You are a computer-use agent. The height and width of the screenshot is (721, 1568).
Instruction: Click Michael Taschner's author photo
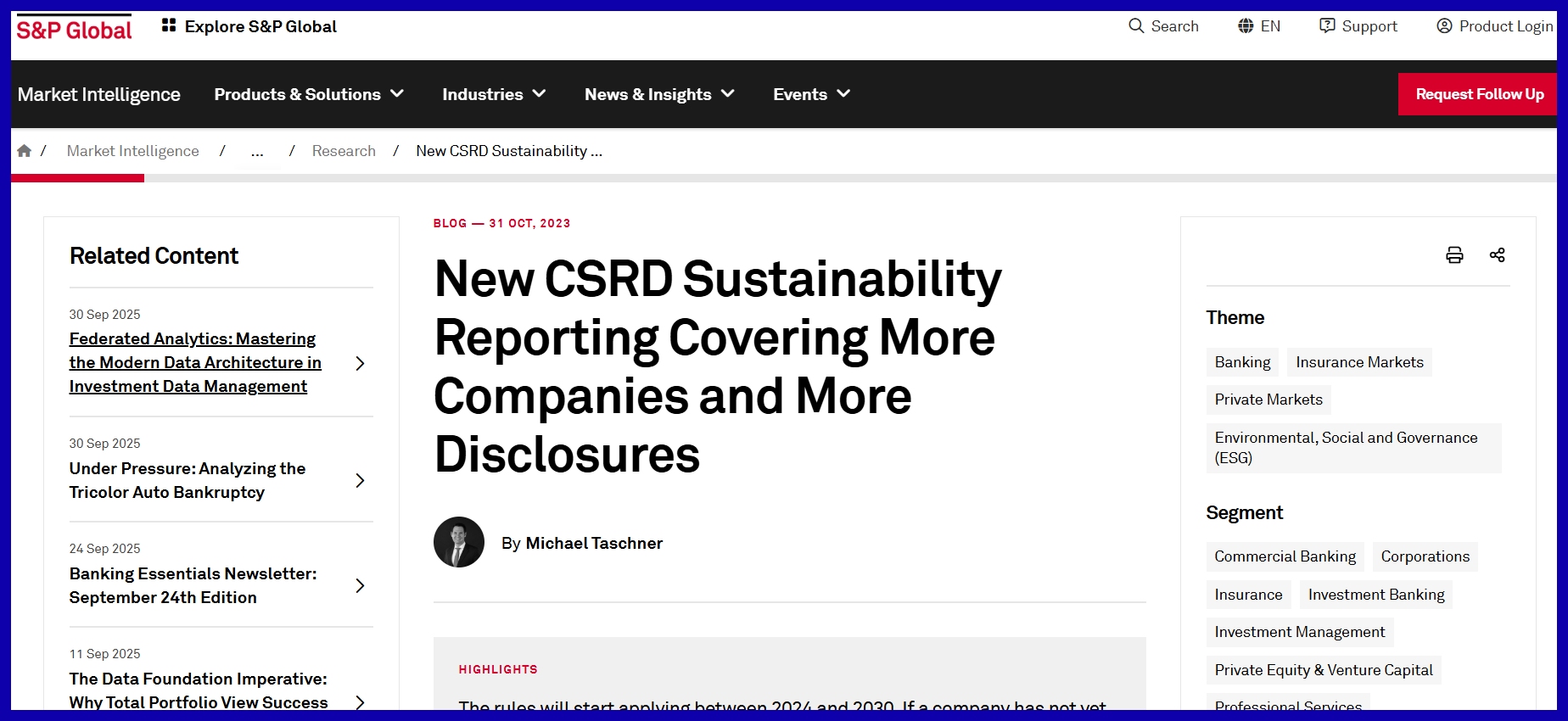(x=459, y=542)
